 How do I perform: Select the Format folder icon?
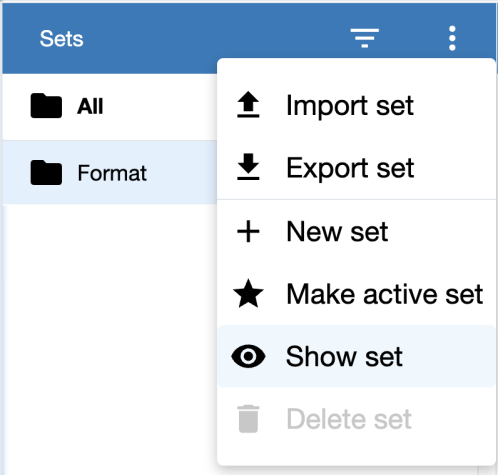click(x=46, y=173)
